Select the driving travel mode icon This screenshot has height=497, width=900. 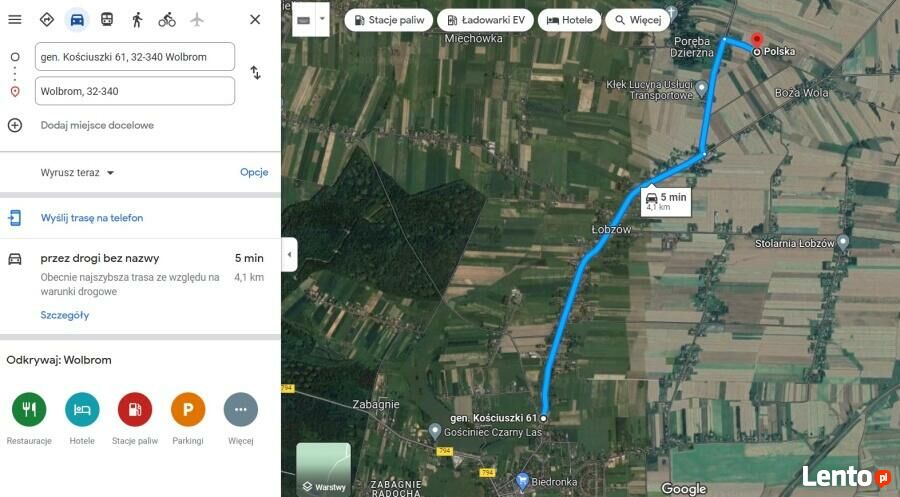tap(77, 20)
